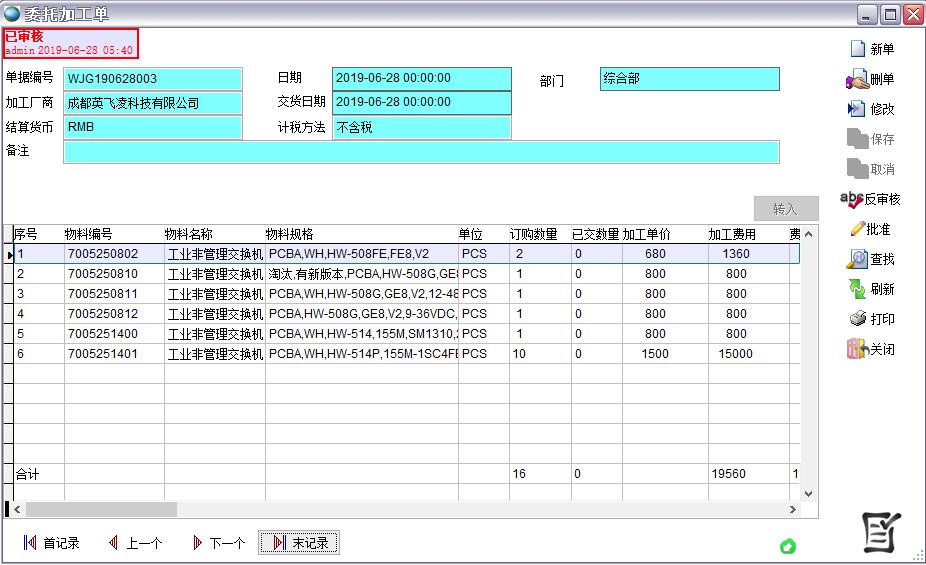The image size is (926, 565).
Task: Click the checklist notepad icon bottom right
Action: (x=882, y=532)
